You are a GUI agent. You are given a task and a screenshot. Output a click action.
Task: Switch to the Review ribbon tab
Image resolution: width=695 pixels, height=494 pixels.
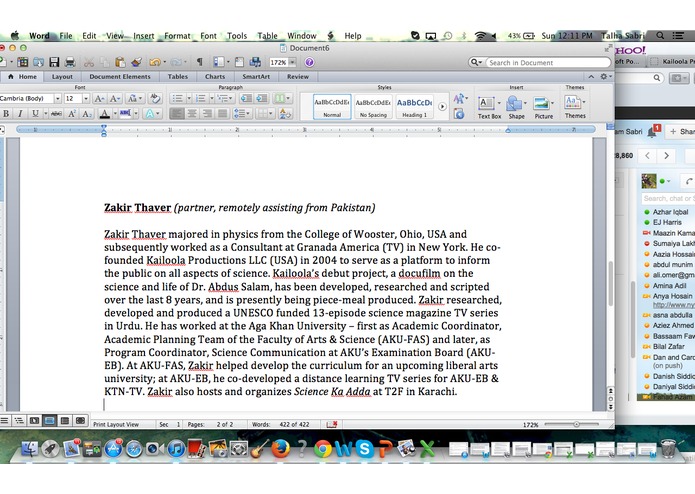click(298, 77)
